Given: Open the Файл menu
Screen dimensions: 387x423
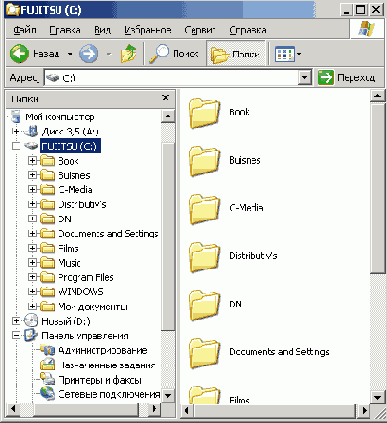Looking at the screenshot, I should pyautogui.click(x=25, y=30).
